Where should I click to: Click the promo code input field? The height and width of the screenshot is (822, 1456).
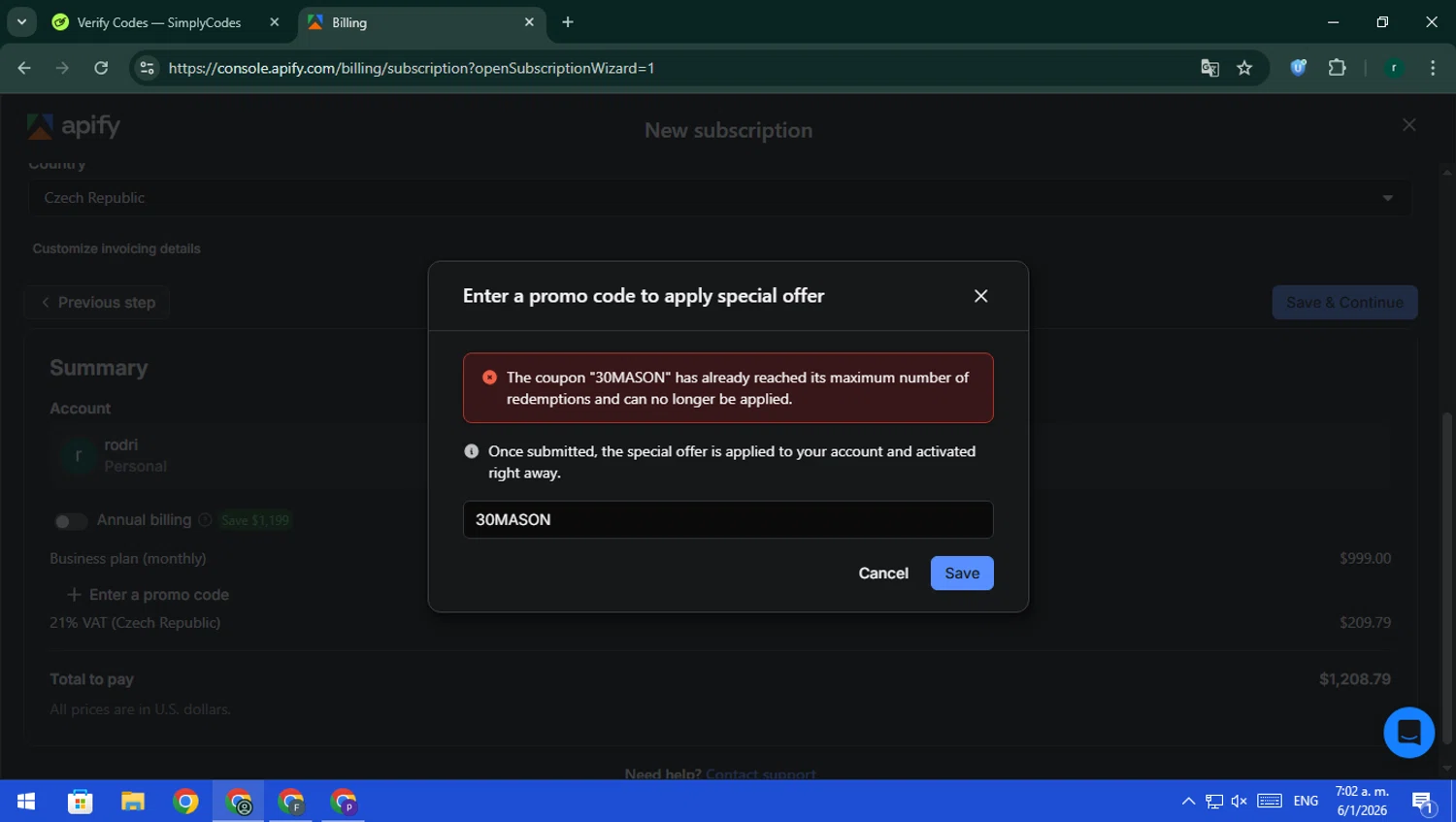[x=728, y=519]
